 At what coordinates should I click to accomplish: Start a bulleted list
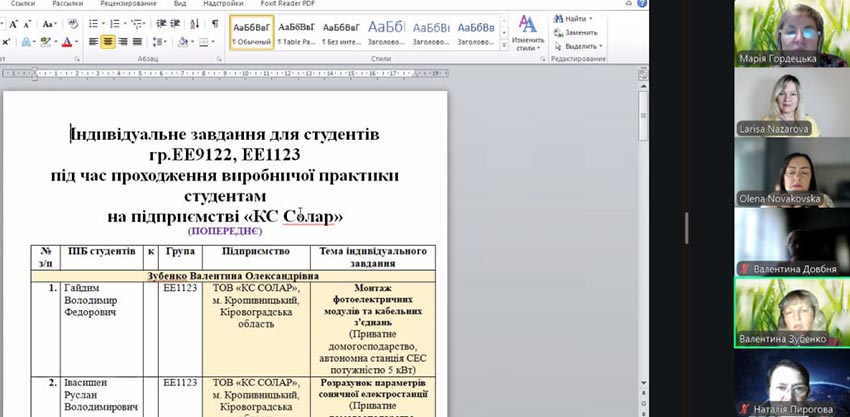(x=93, y=23)
